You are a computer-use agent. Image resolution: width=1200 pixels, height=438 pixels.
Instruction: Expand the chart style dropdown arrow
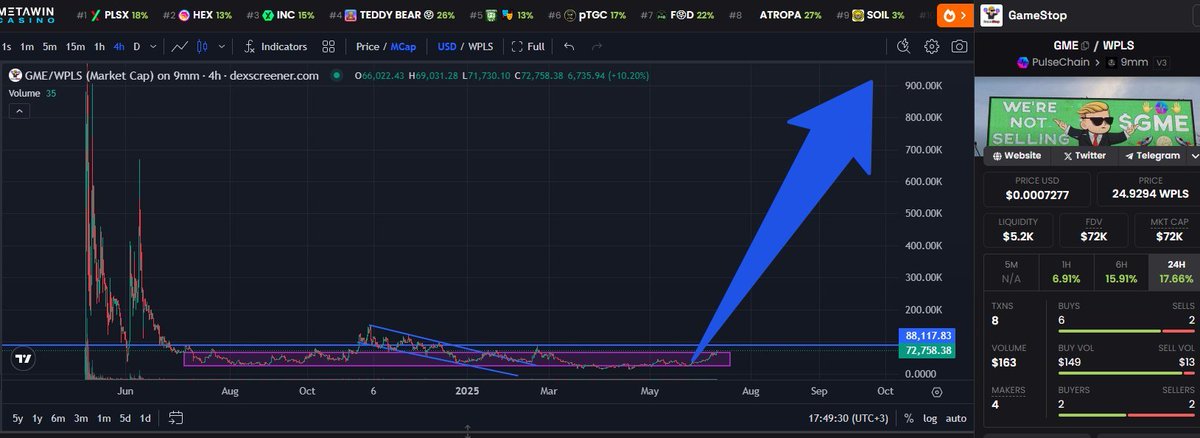pyautogui.click(x=221, y=47)
